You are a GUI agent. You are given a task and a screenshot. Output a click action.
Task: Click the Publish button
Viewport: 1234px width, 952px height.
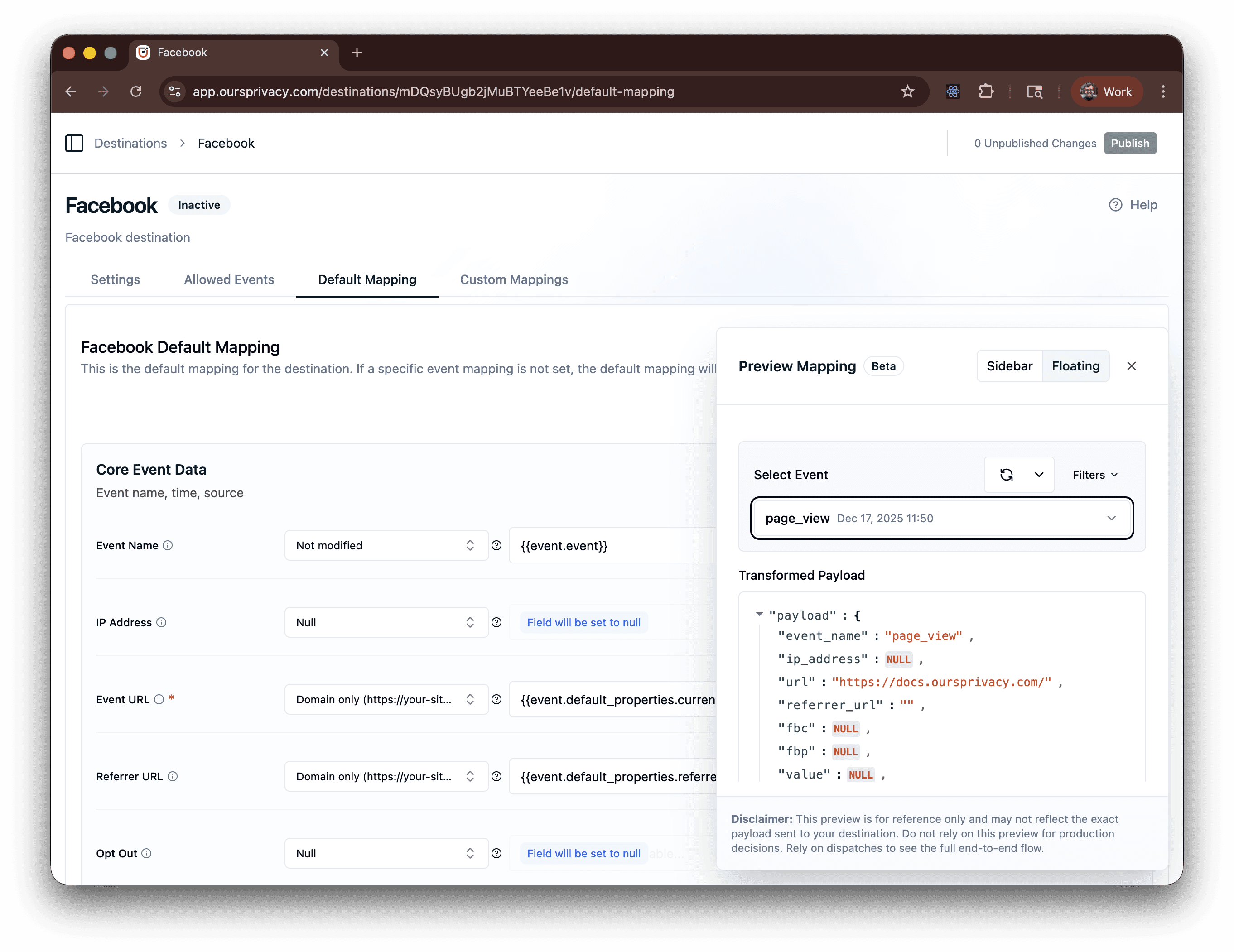(1129, 143)
